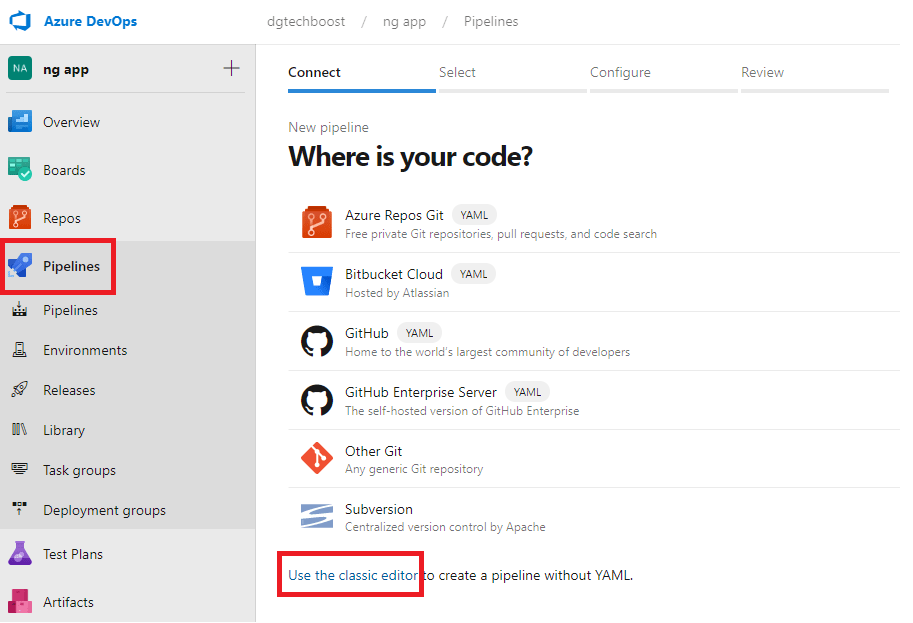Open the Overview sidebar icon
This screenshot has width=913, height=623.
(20, 122)
